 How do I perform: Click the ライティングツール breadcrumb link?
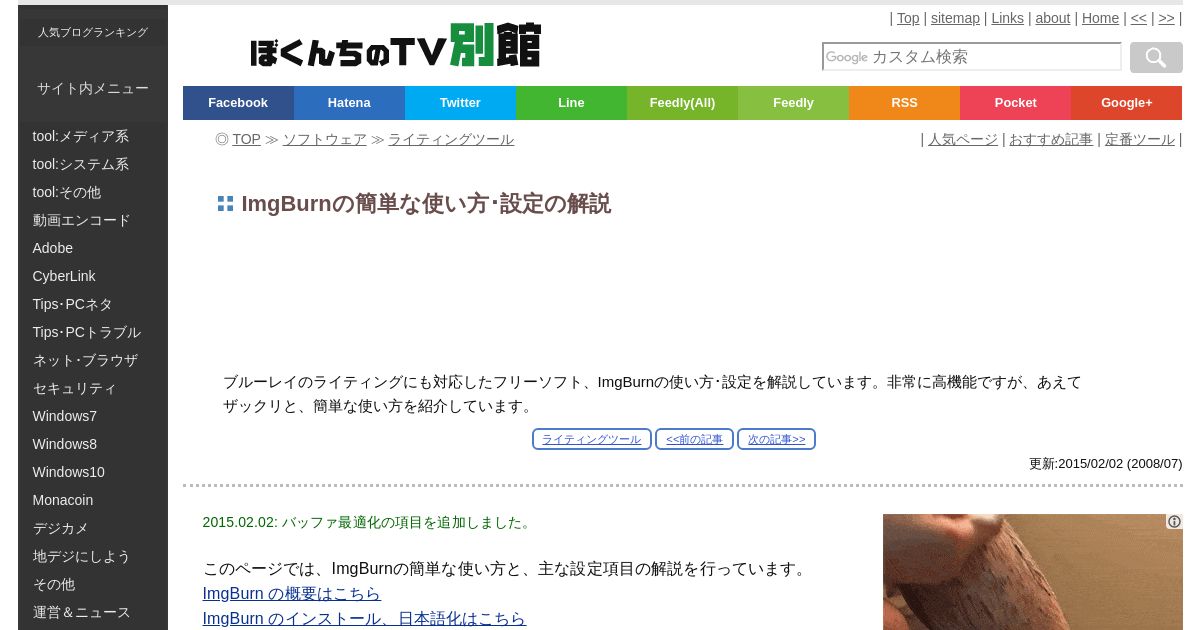(x=451, y=140)
